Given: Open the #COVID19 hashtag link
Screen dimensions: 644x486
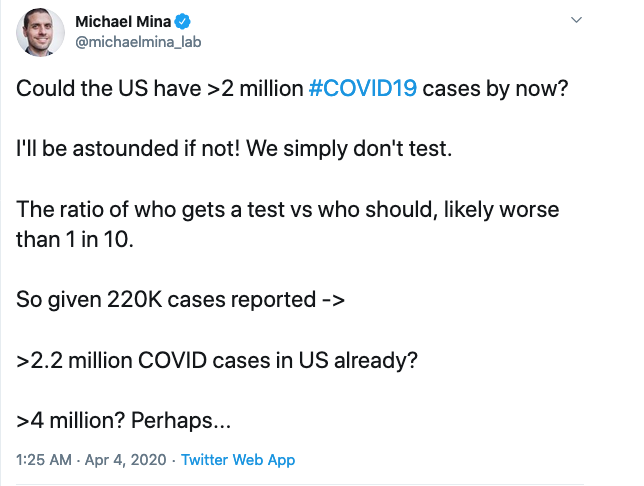Looking at the screenshot, I should click(x=363, y=88).
